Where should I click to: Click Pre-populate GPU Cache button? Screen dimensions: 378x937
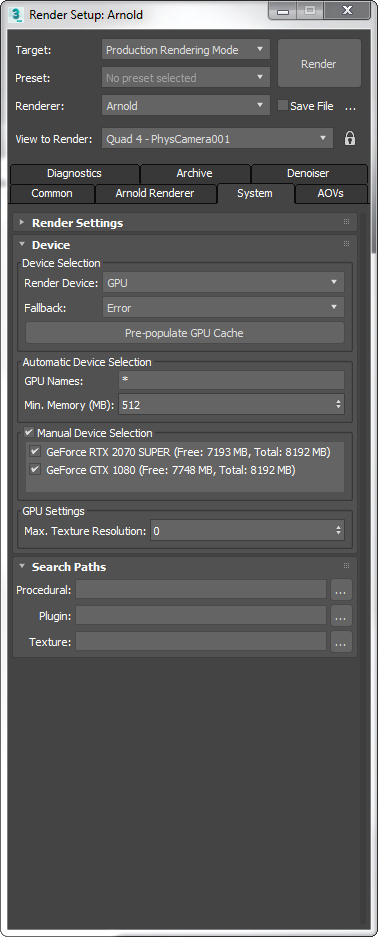coord(185,333)
